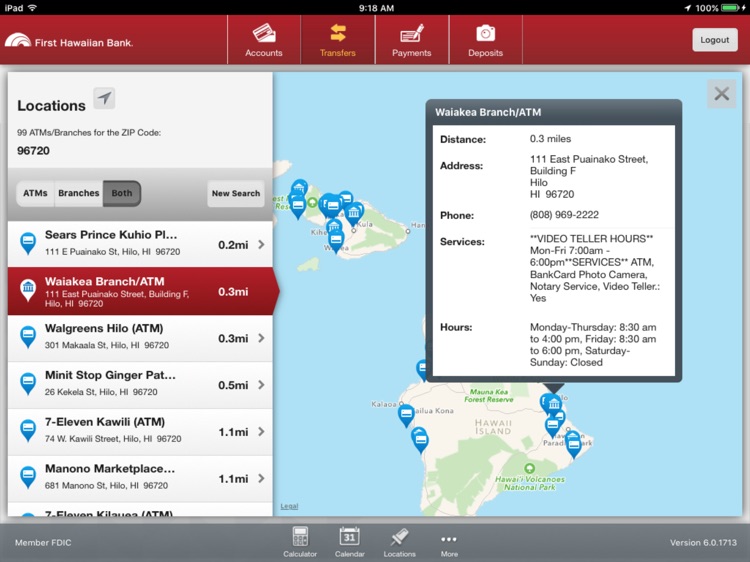Open the Accounts tab
750x562 pixels.
coord(264,40)
